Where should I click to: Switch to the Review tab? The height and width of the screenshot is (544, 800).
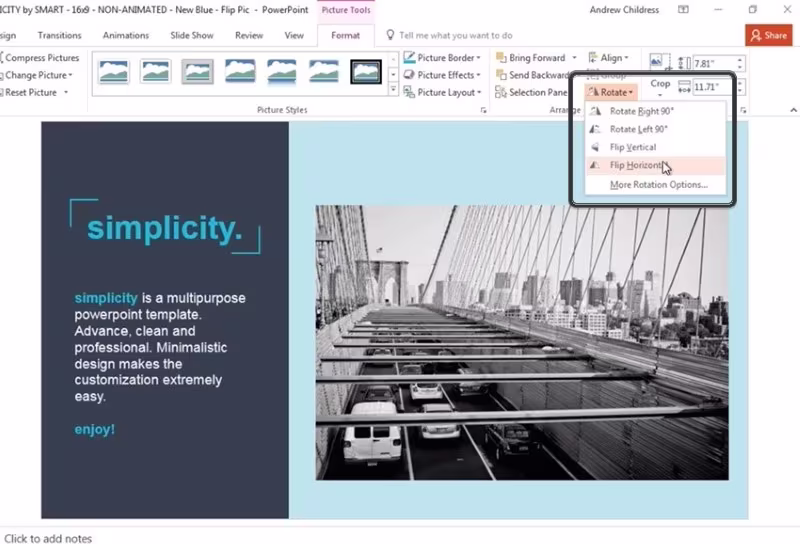click(x=249, y=35)
